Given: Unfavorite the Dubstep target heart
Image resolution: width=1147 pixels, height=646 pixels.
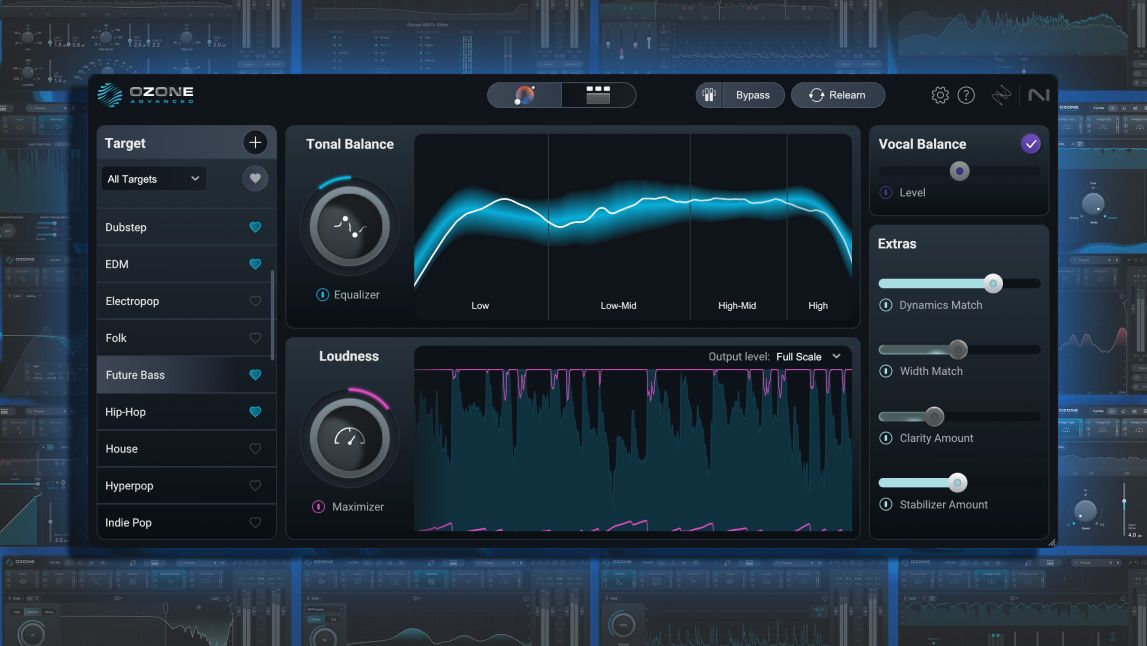Looking at the screenshot, I should pyautogui.click(x=254, y=227).
